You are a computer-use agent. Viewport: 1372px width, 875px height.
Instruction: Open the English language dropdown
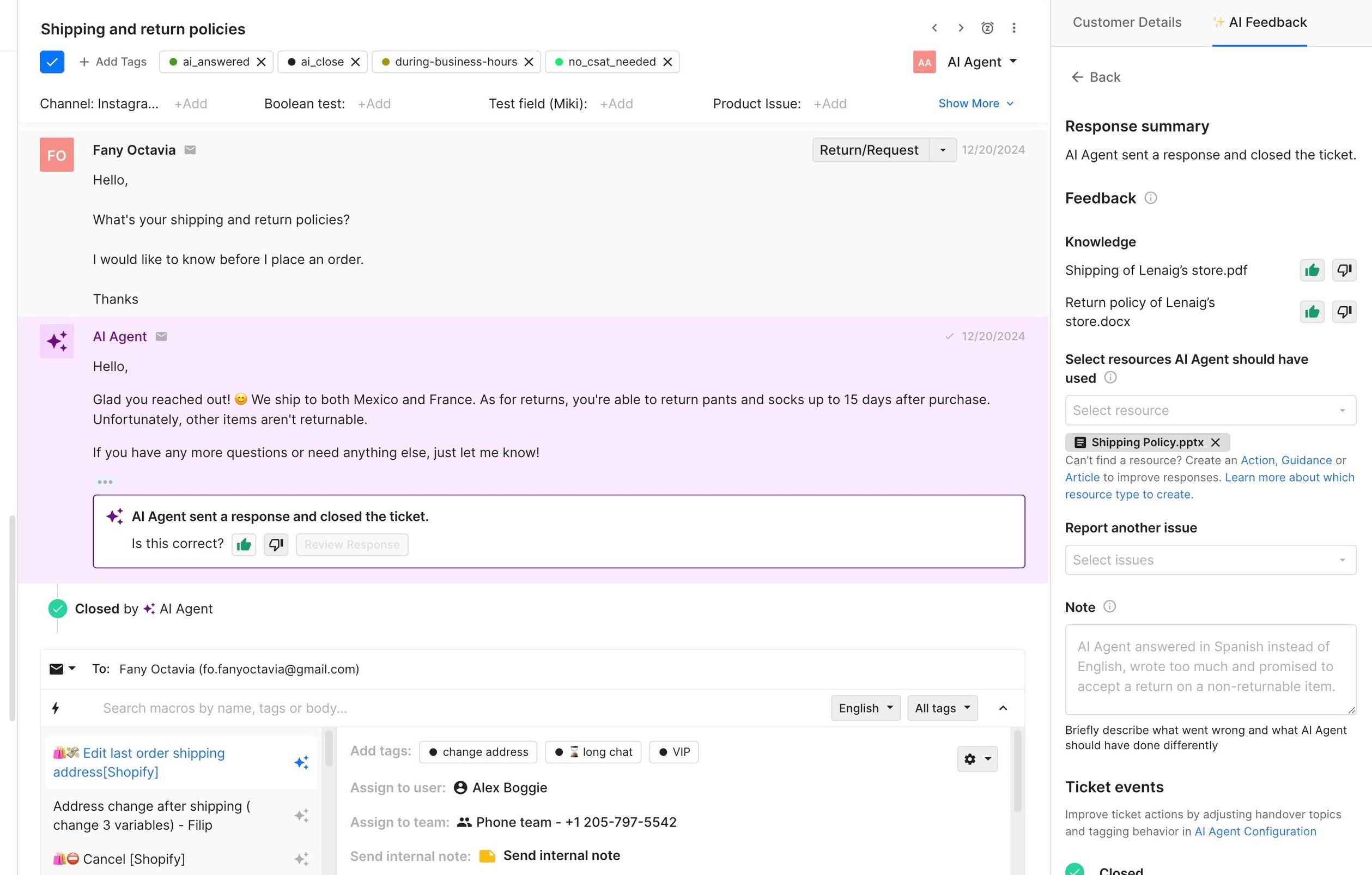[x=865, y=708]
